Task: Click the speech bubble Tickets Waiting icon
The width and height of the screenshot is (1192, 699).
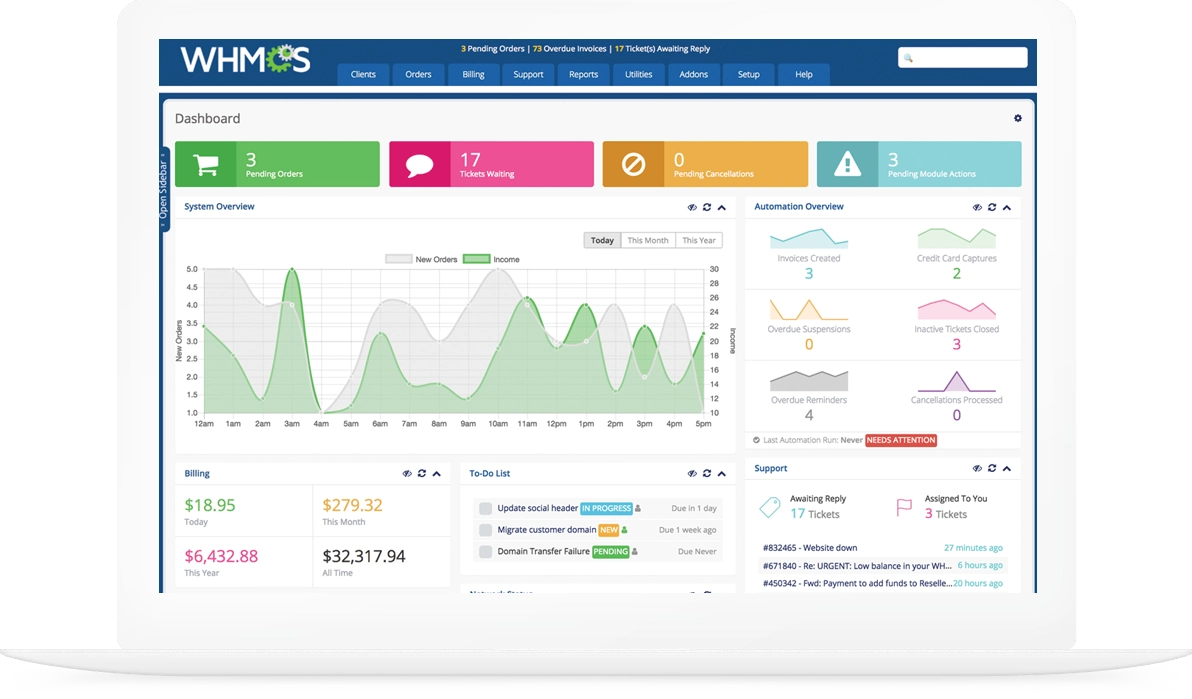Action: 419,165
